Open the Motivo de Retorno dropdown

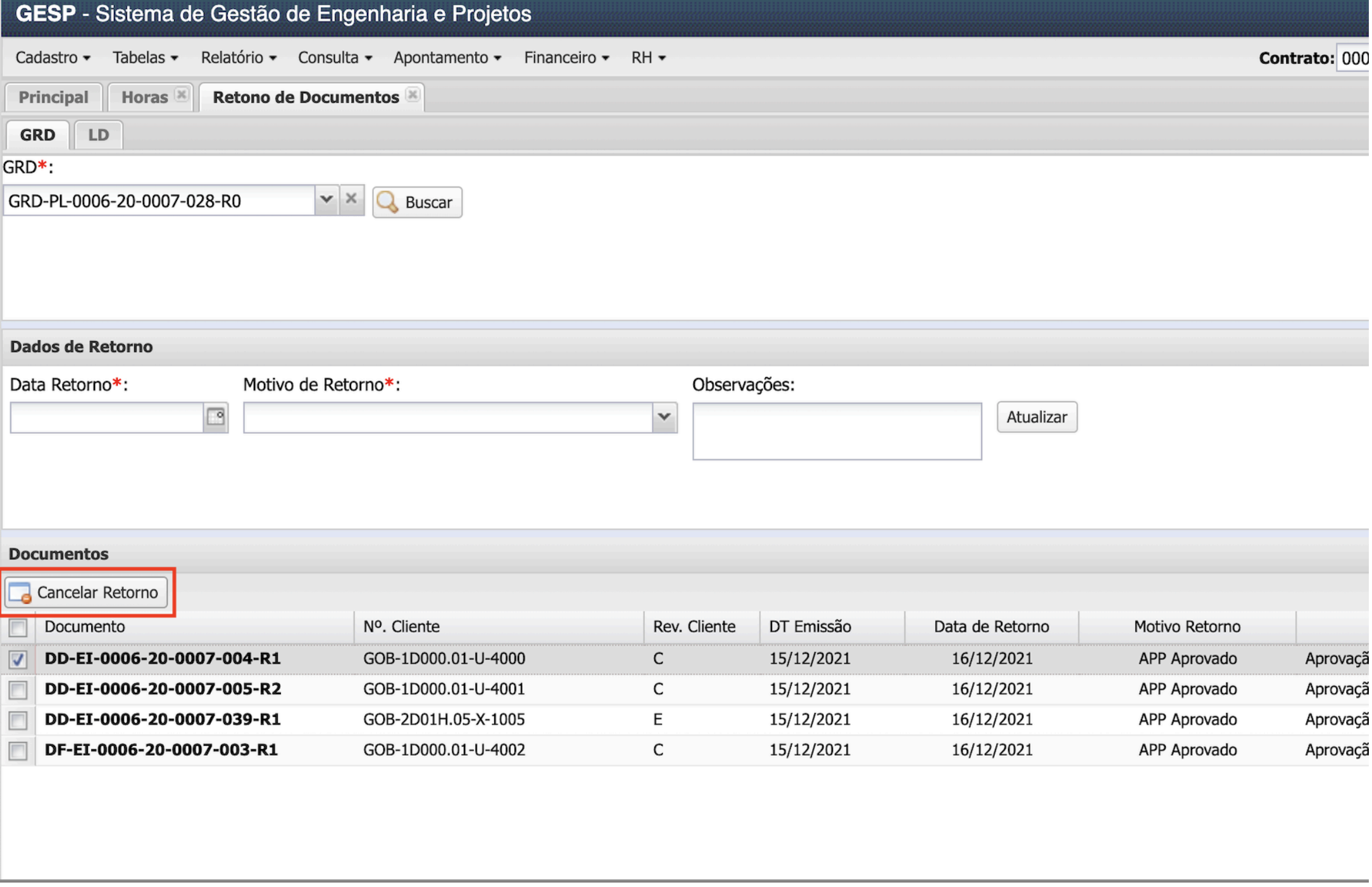pyautogui.click(x=664, y=418)
